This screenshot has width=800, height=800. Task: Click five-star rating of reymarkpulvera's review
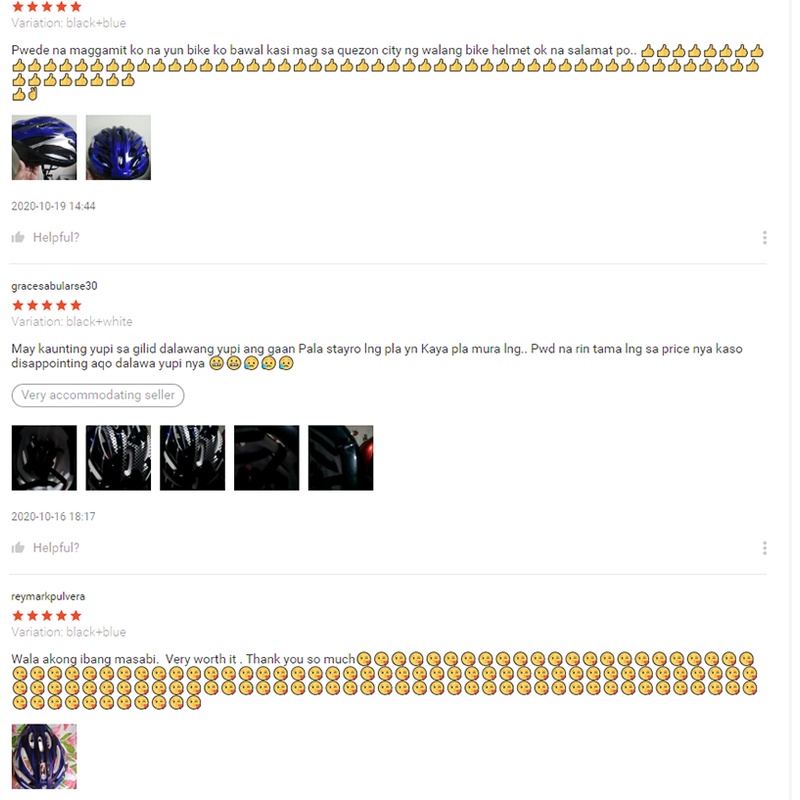tap(47, 616)
